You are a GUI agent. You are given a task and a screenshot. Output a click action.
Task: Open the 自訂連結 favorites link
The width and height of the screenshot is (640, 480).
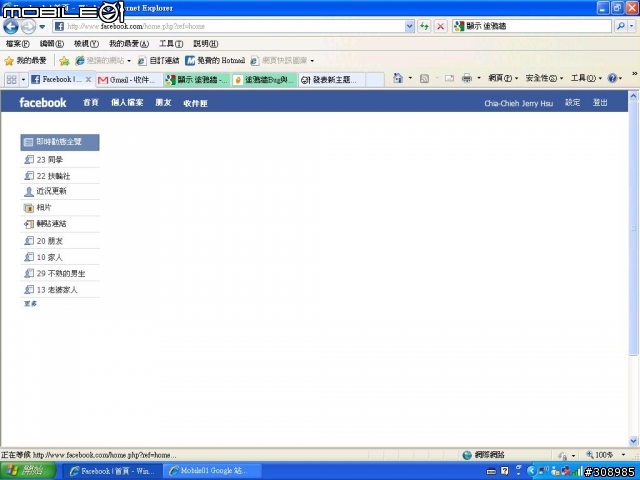[158, 61]
